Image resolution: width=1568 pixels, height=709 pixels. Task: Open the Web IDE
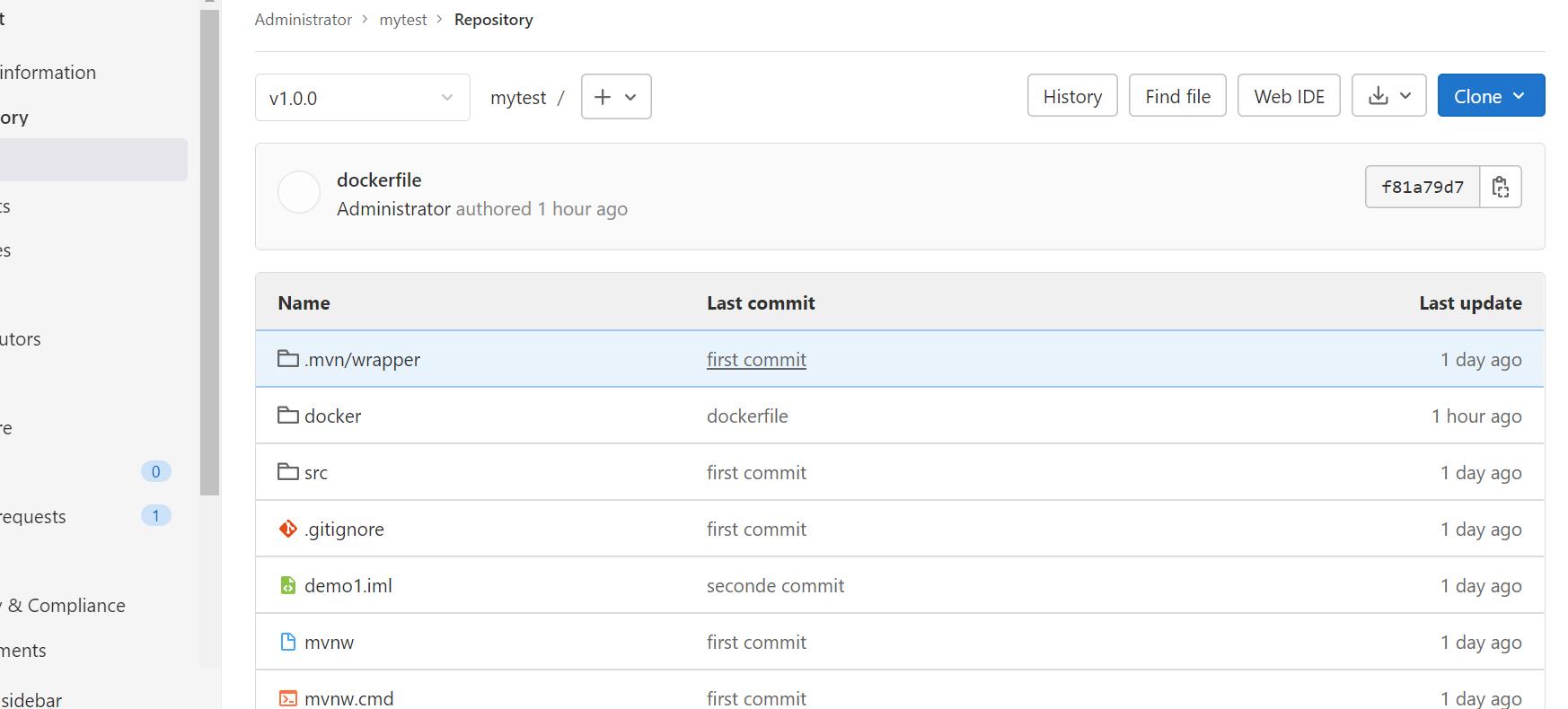pyautogui.click(x=1289, y=96)
